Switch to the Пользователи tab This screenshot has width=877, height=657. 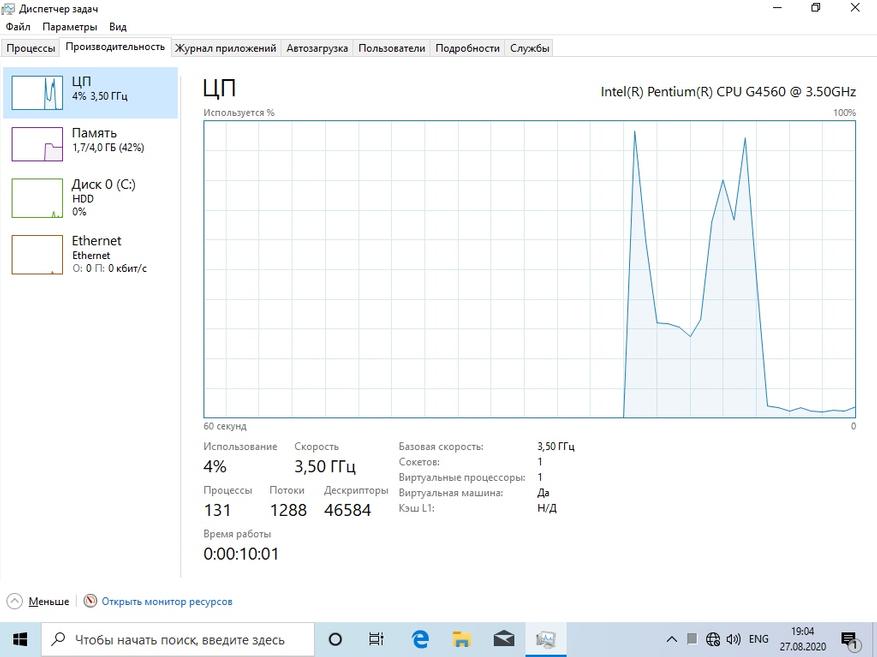click(x=392, y=48)
